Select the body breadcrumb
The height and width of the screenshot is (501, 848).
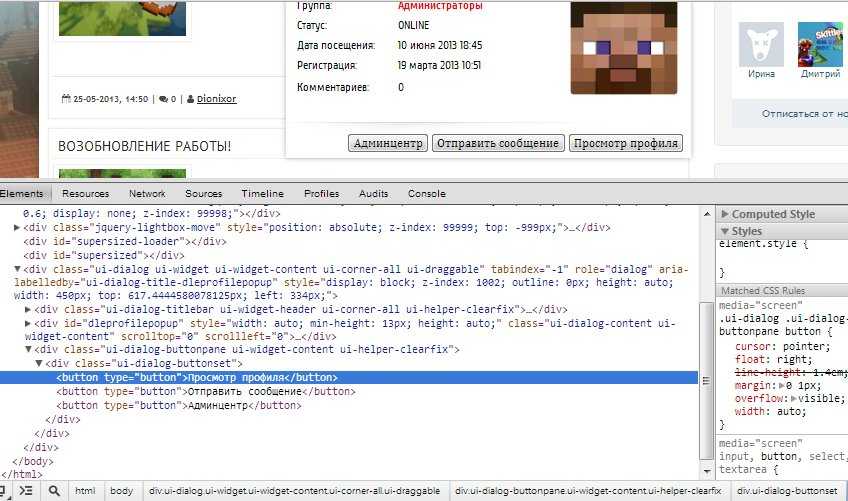(121, 491)
